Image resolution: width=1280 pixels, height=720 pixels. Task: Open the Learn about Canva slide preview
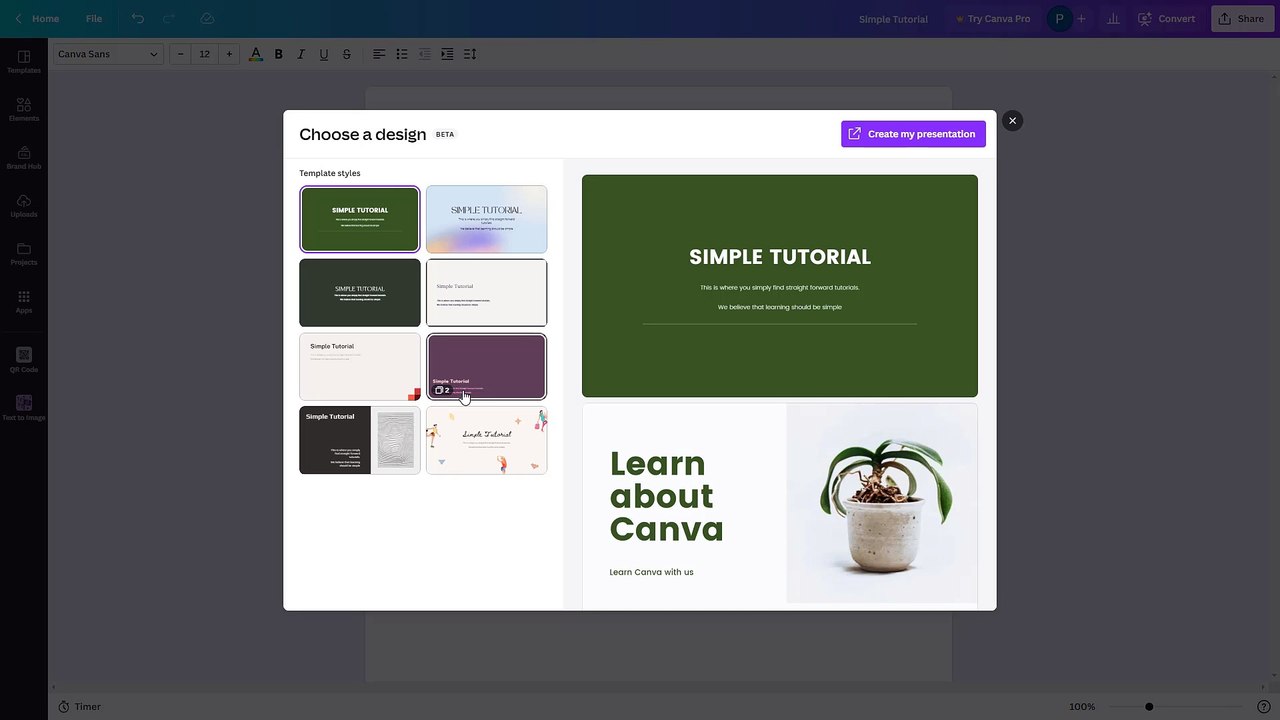point(780,506)
